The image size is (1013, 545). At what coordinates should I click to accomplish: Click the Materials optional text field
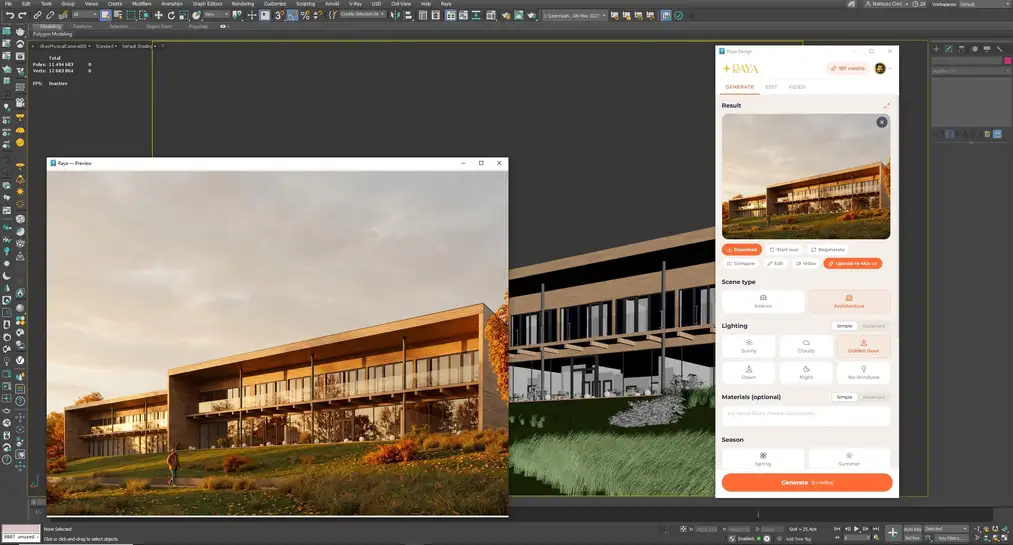(x=806, y=414)
